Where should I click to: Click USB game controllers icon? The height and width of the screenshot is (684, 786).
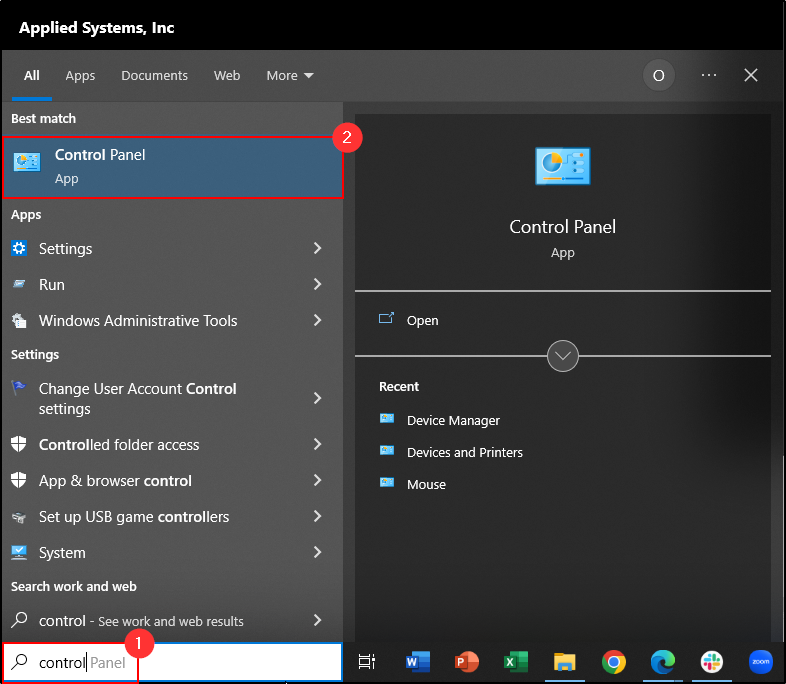point(19,517)
